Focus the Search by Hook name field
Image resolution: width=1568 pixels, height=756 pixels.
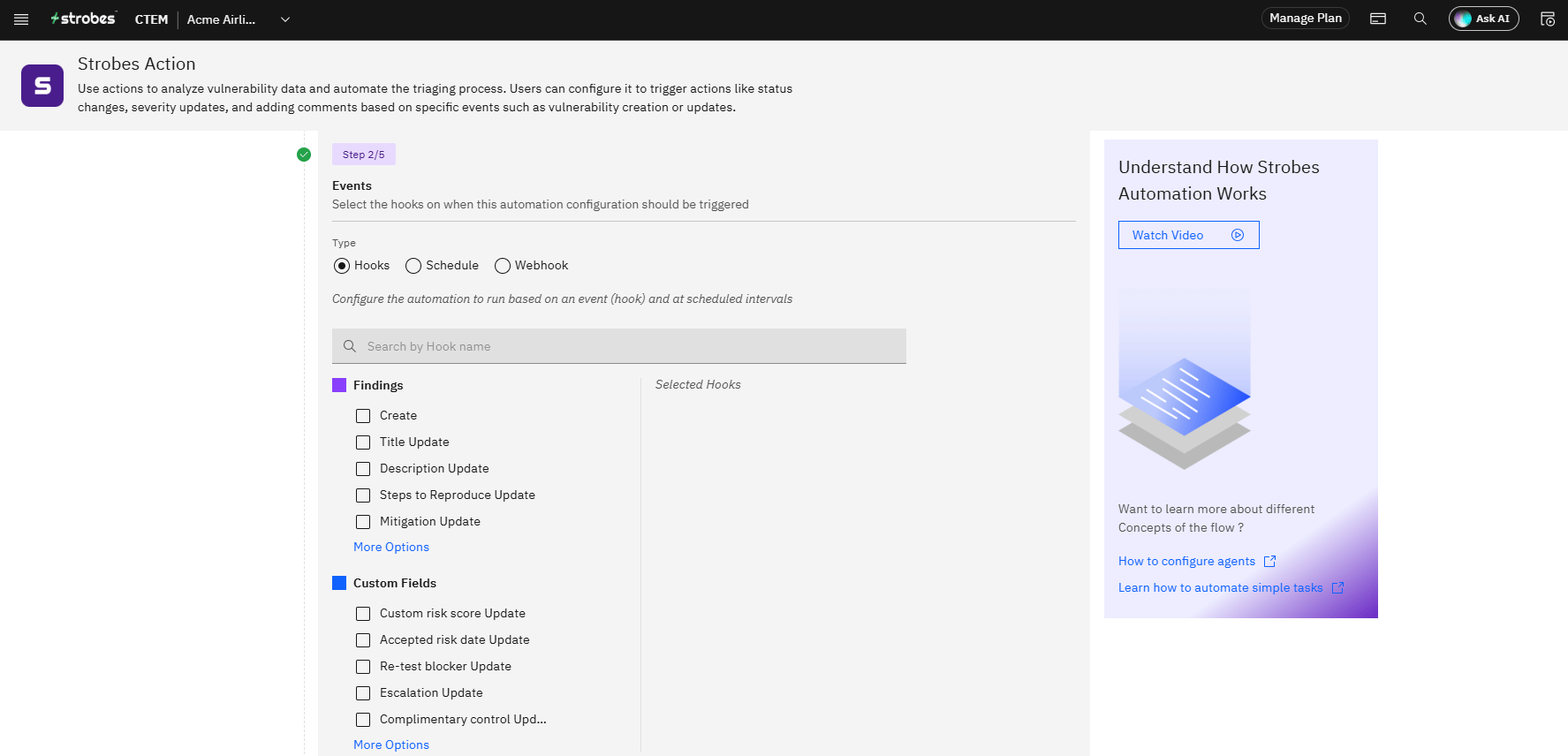[x=619, y=346]
